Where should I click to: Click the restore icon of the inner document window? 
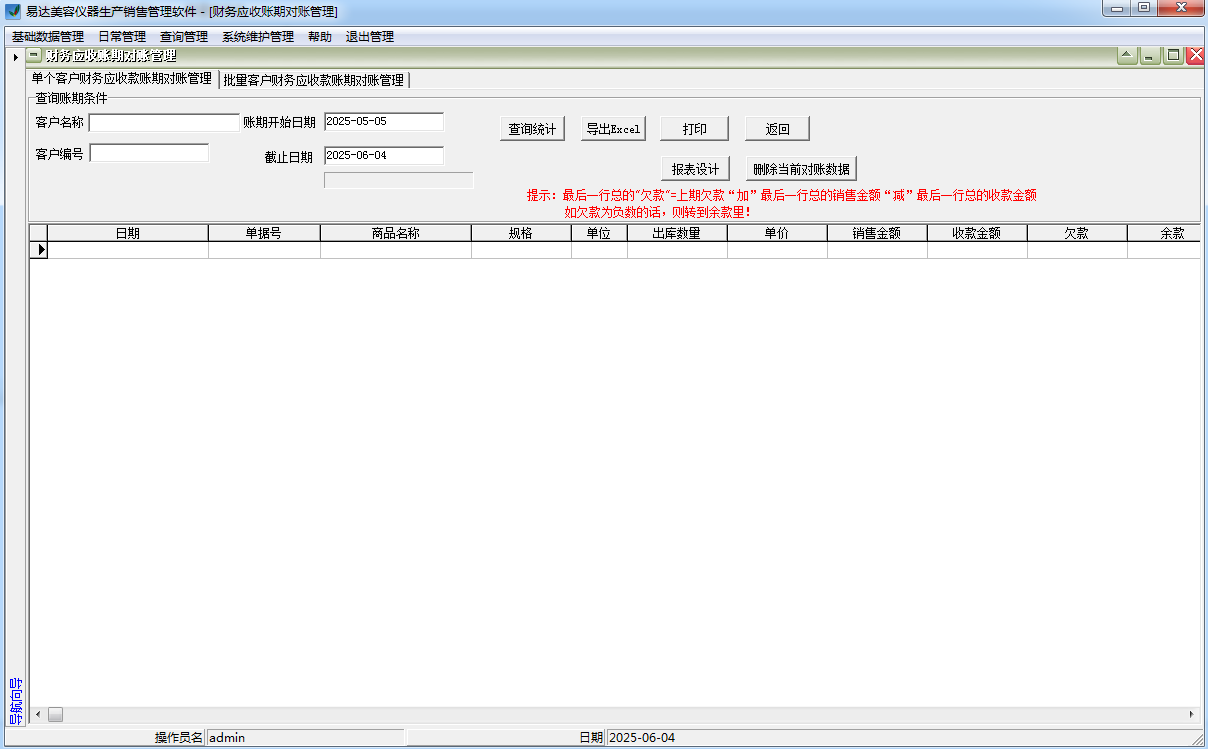(x=1173, y=55)
